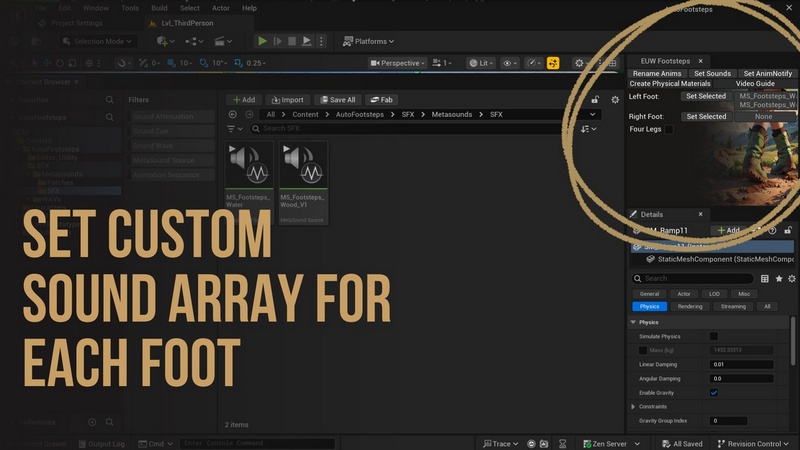
Task: Click the Create Physical Materials button
Action: coord(670,84)
